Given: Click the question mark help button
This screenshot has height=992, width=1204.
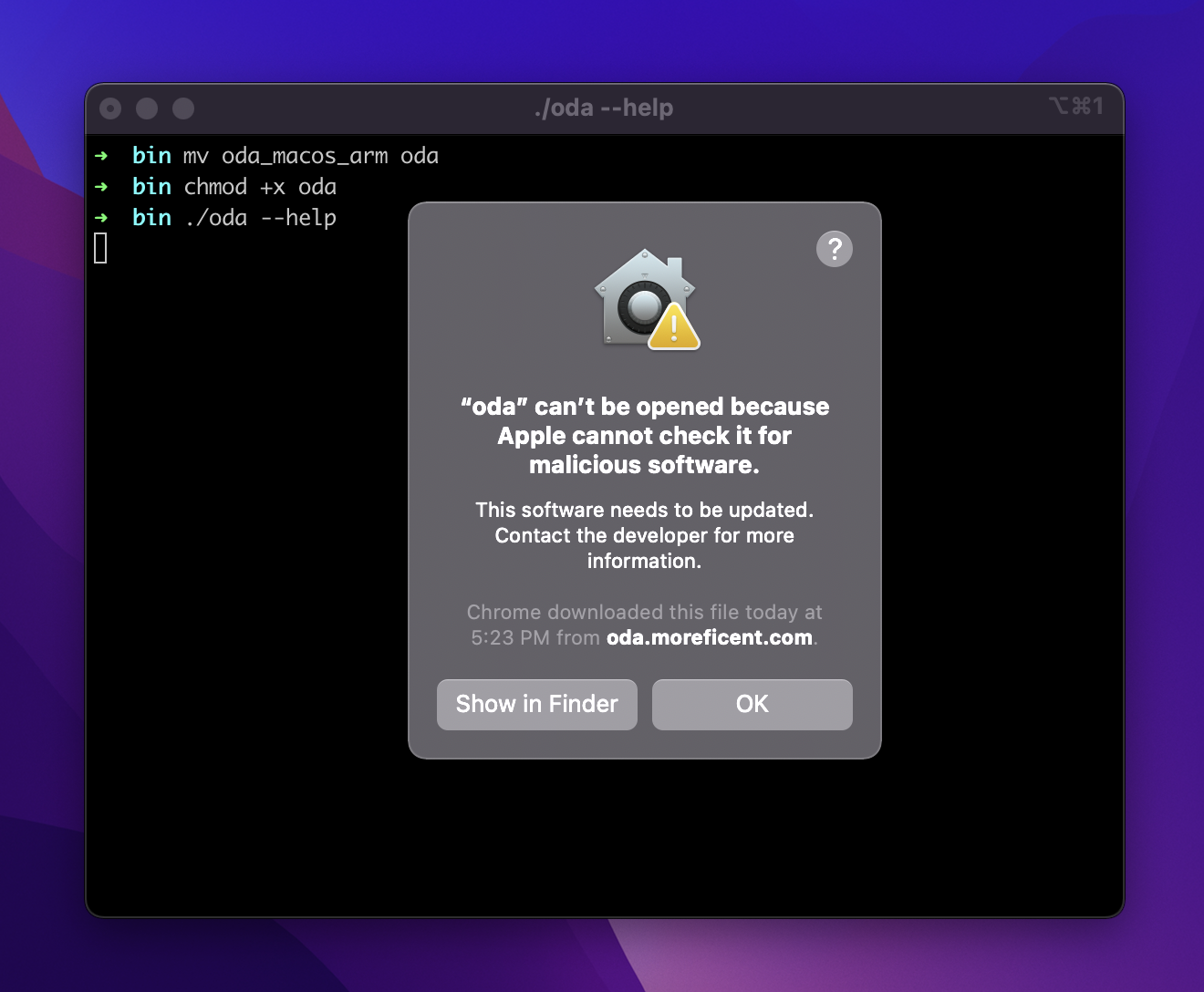Looking at the screenshot, I should click(834, 249).
